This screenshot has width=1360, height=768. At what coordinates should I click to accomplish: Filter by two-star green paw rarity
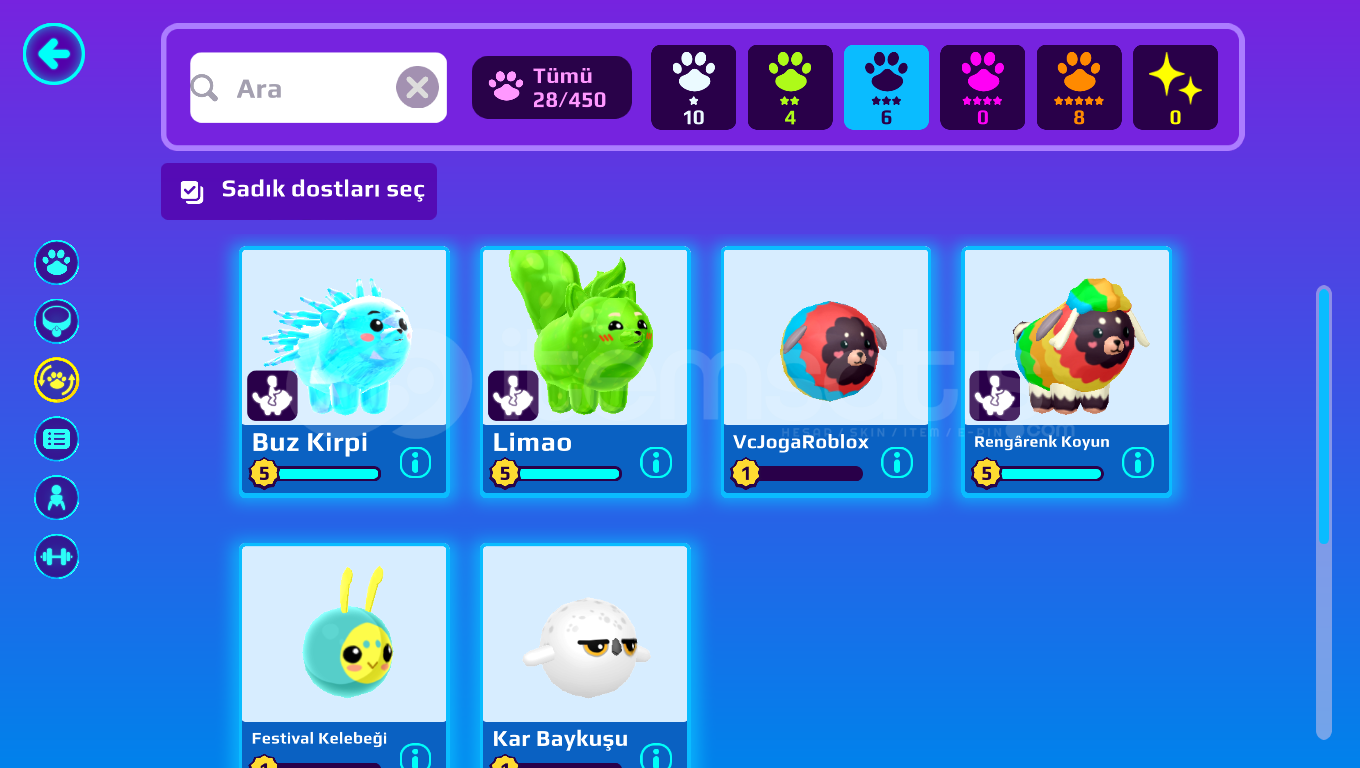790,88
